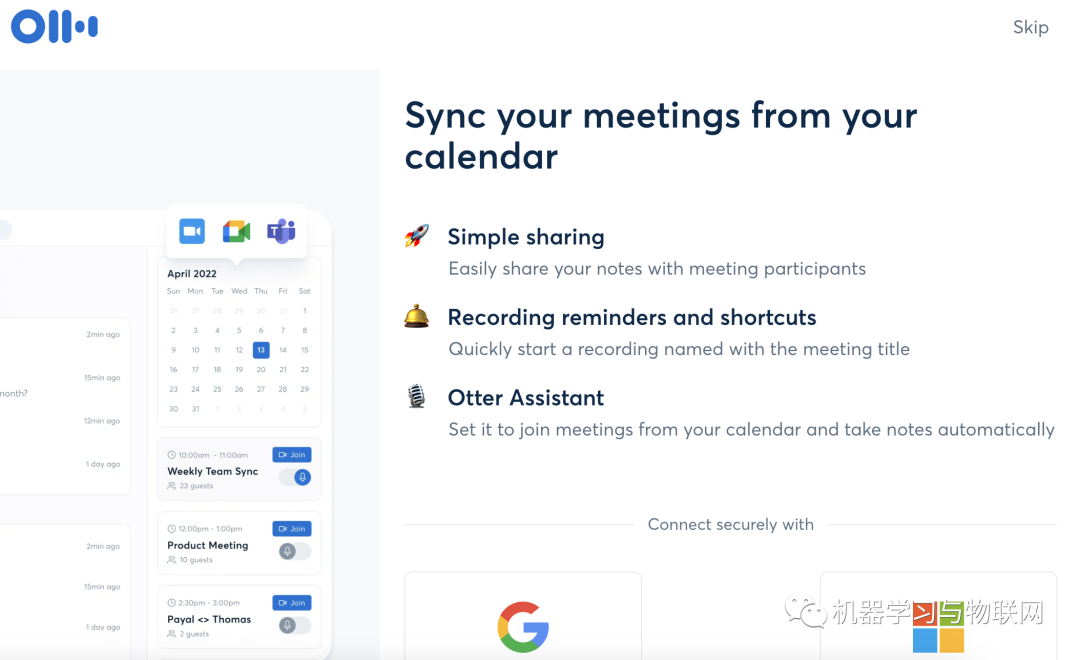The height and width of the screenshot is (660, 1080).
Task: Click the Google Meet icon
Action: point(236,232)
